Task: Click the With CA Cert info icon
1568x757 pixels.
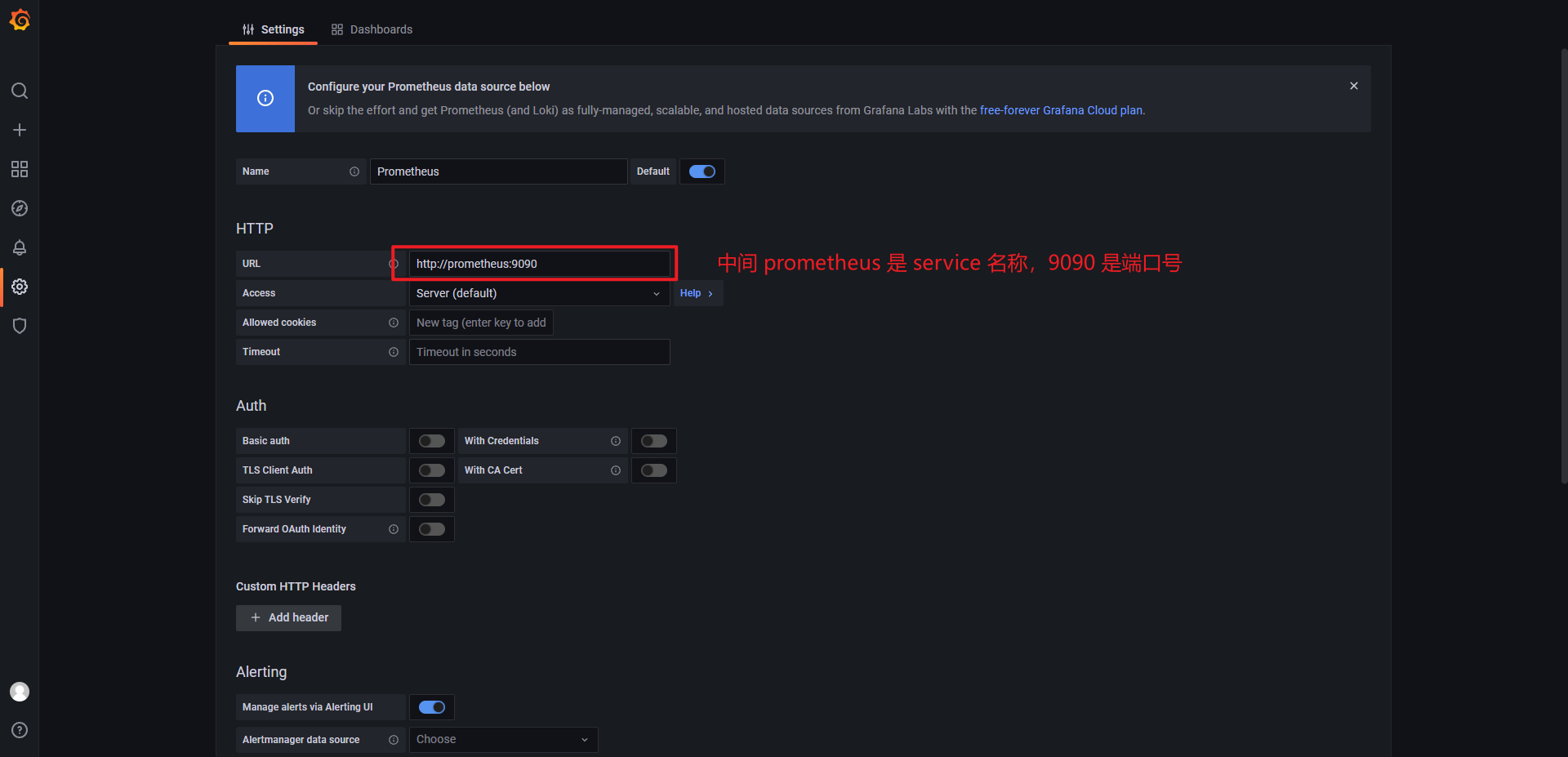Action: (x=616, y=470)
